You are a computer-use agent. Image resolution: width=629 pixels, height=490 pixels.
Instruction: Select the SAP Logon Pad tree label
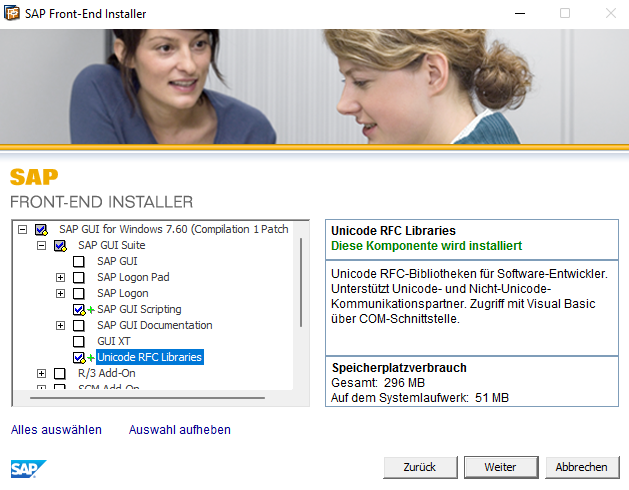click(133, 277)
